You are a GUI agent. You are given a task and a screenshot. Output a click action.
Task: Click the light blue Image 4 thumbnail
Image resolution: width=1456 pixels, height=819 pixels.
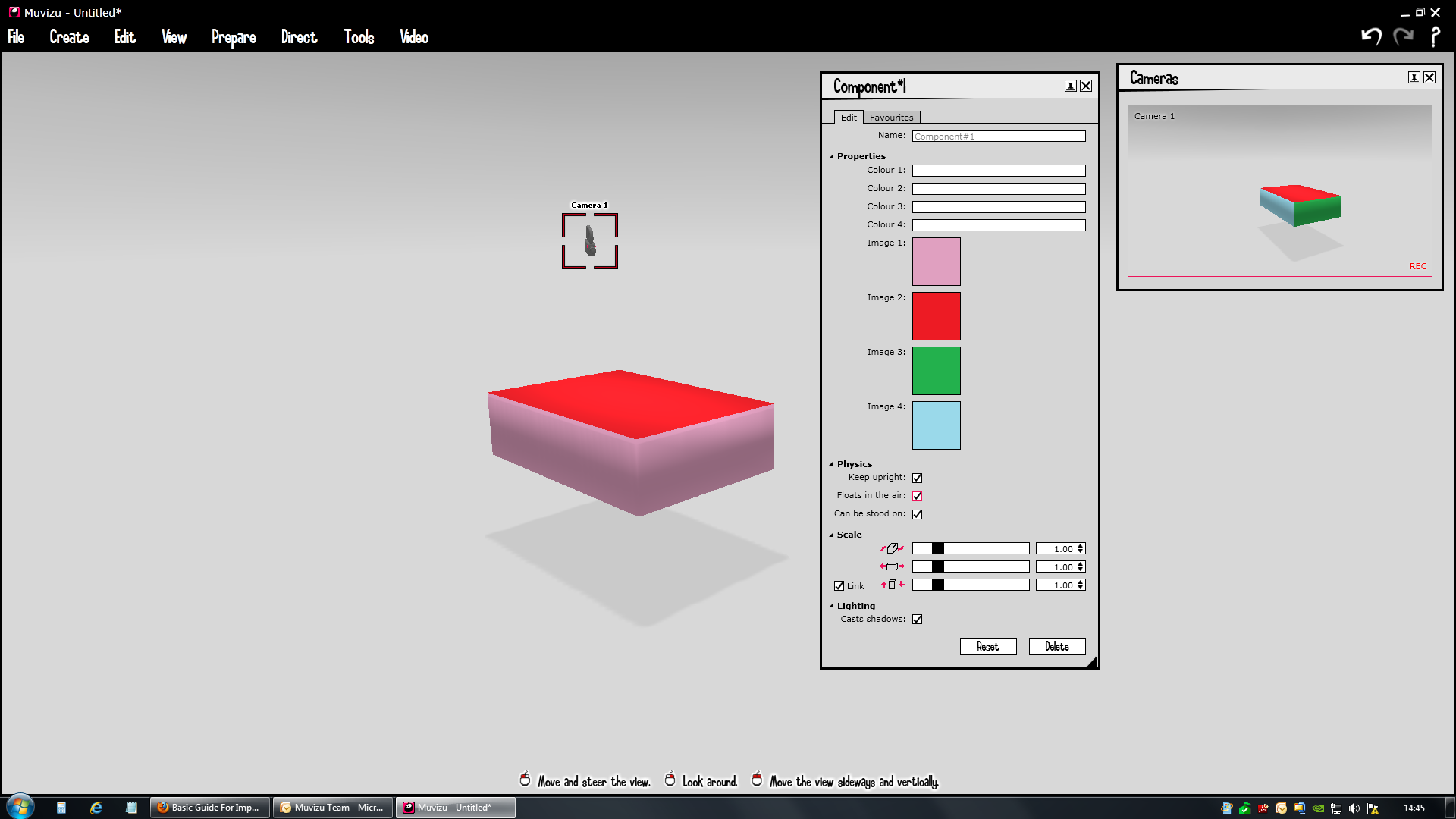(x=937, y=425)
